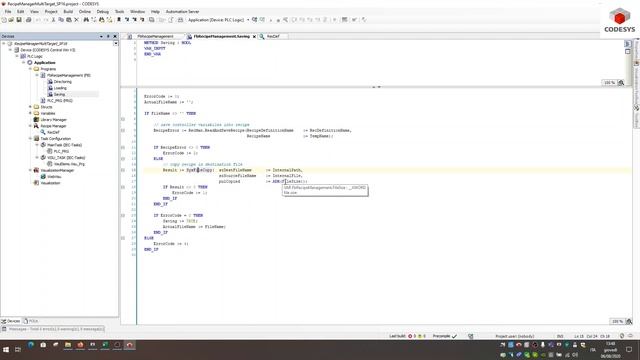Open the File Explorer taskbar icon
Viewport: 640px width, 360px height.
[68, 345]
